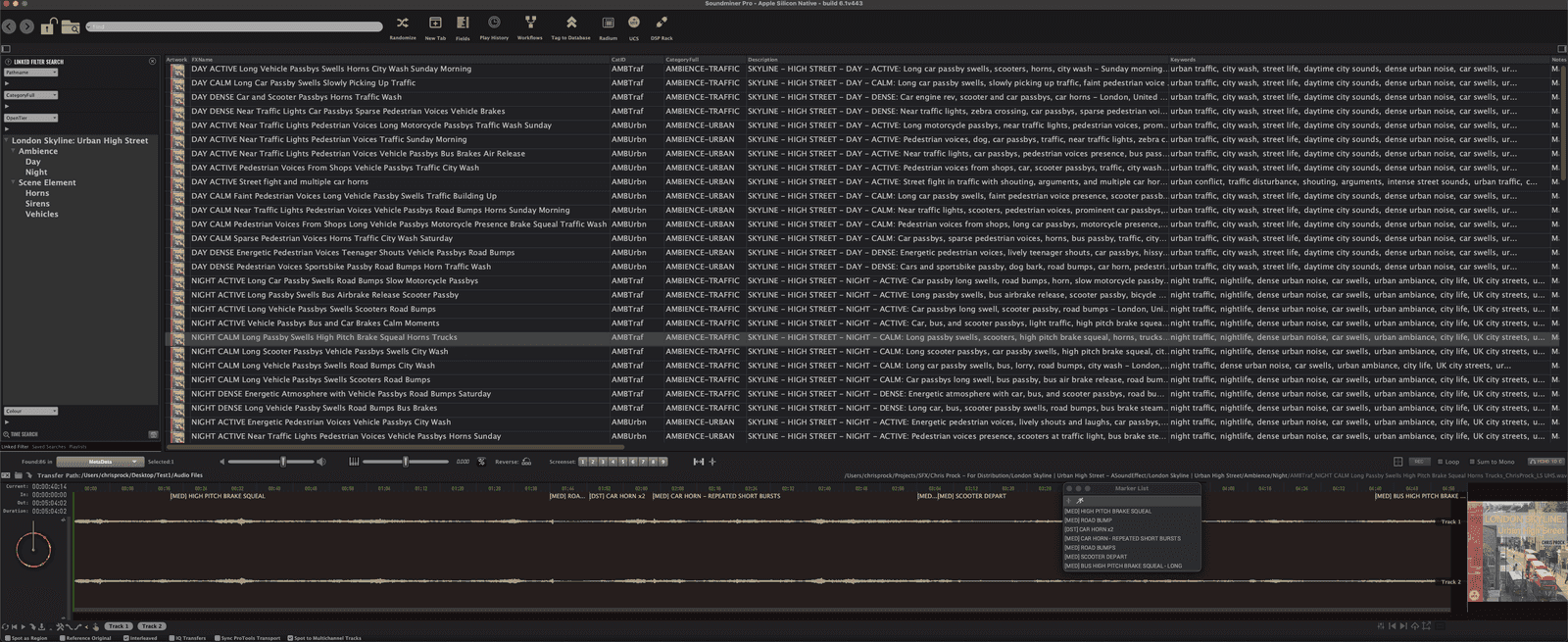Open the Play History toolbar icon
The image size is (1568, 642).
(x=494, y=23)
